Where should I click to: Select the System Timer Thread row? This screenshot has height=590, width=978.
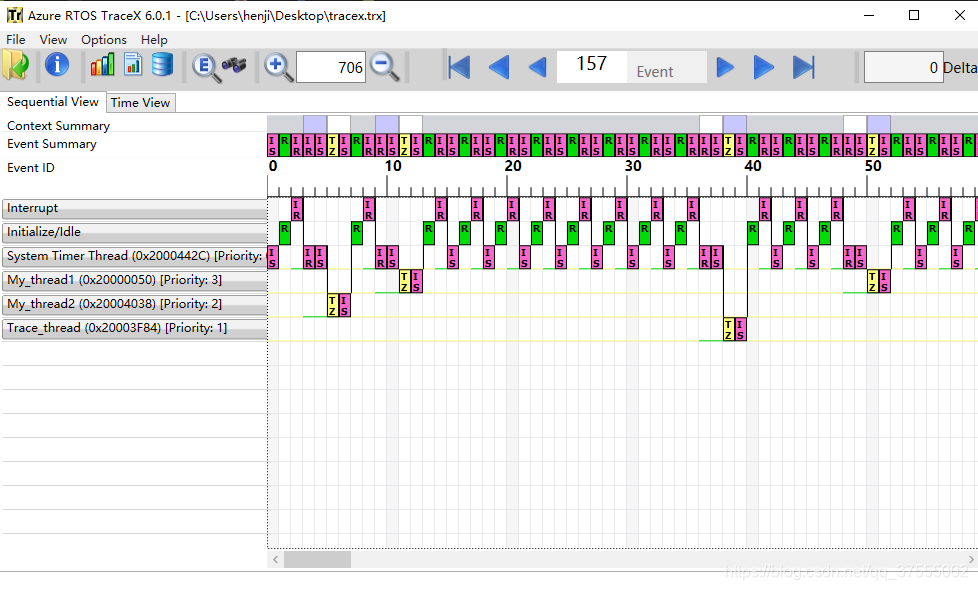tap(134, 256)
